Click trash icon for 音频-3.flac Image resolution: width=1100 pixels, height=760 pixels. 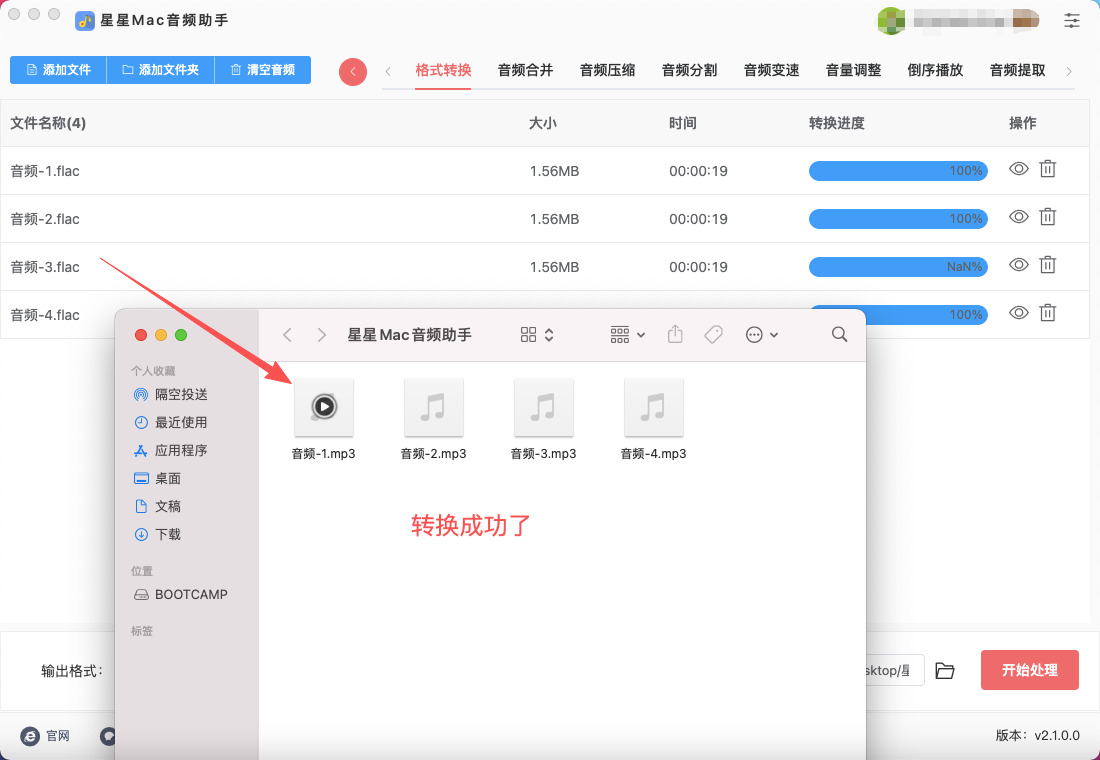[1047, 265]
